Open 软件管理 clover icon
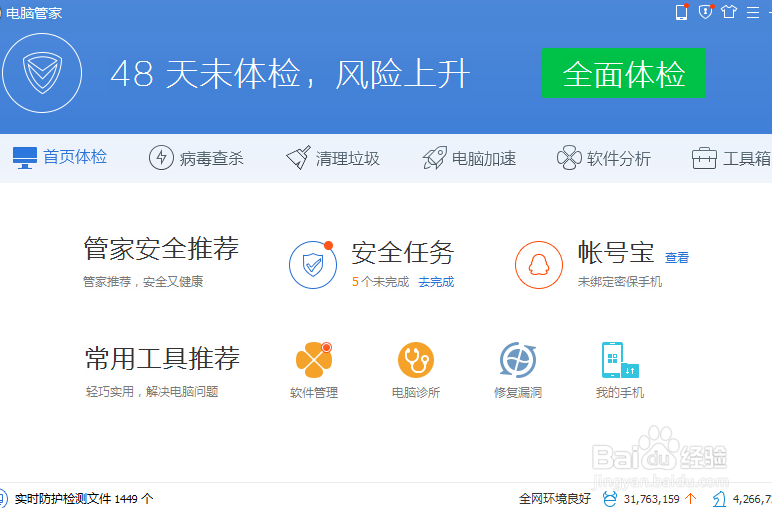772x508 pixels. pos(314,360)
